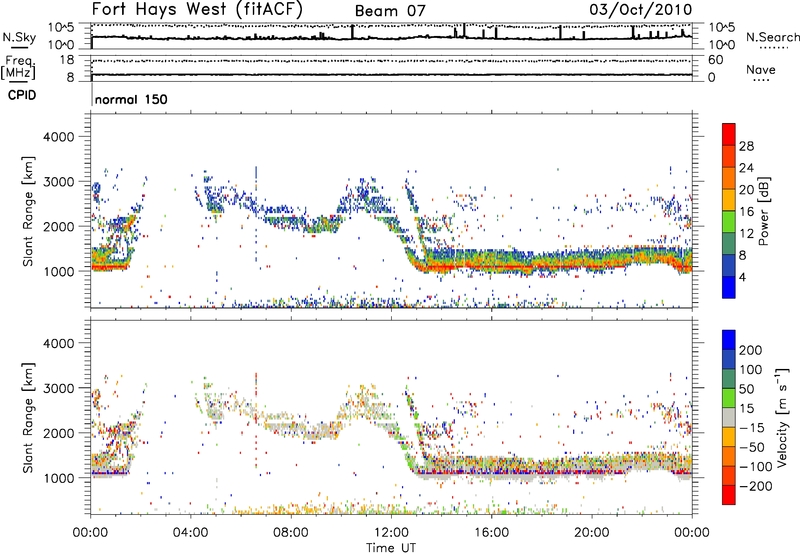Click the 'Power [dB]' color bar label
The image size is (800, 554).
[x=764, y=211]
